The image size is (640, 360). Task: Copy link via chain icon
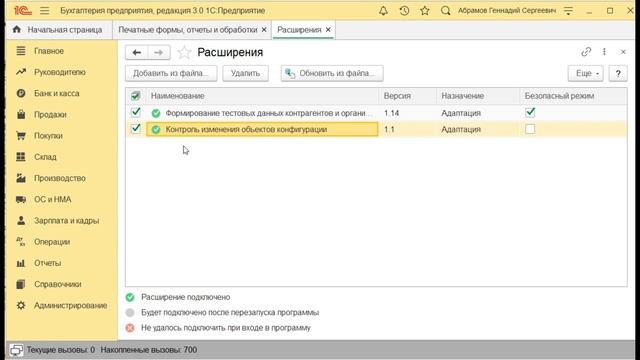click(x=586, y=52)
